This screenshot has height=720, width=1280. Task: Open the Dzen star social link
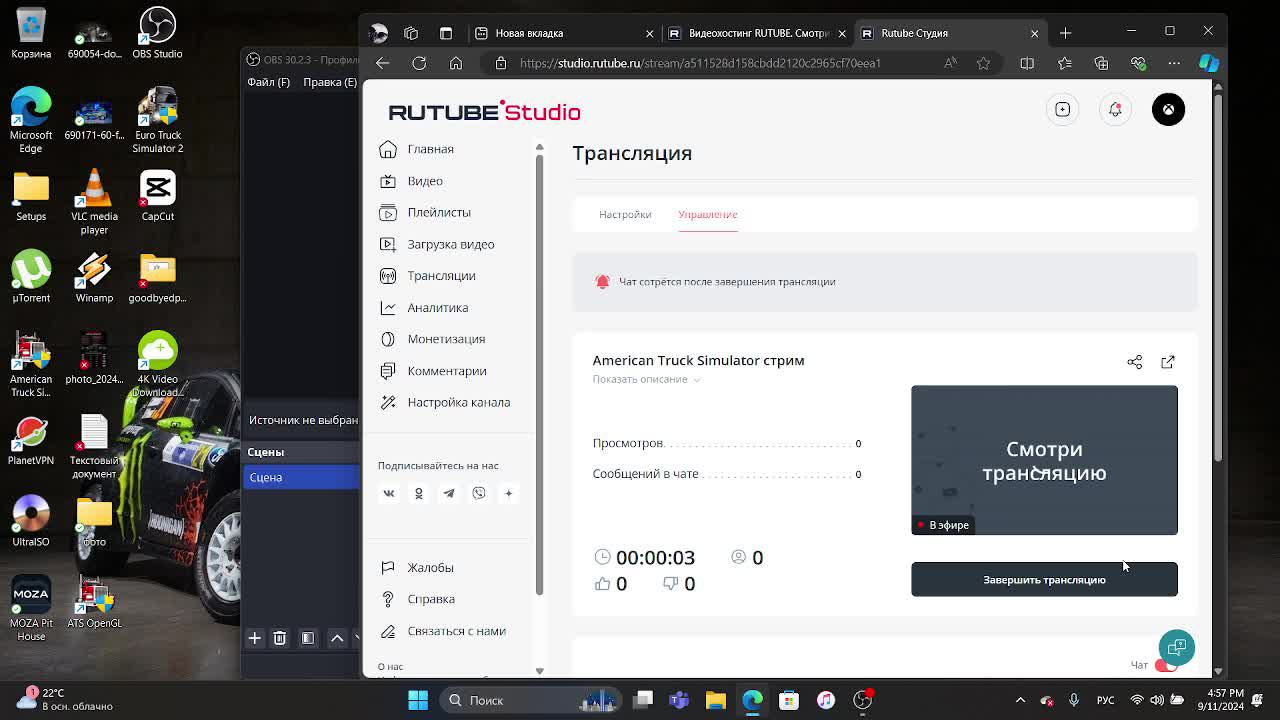508,493
